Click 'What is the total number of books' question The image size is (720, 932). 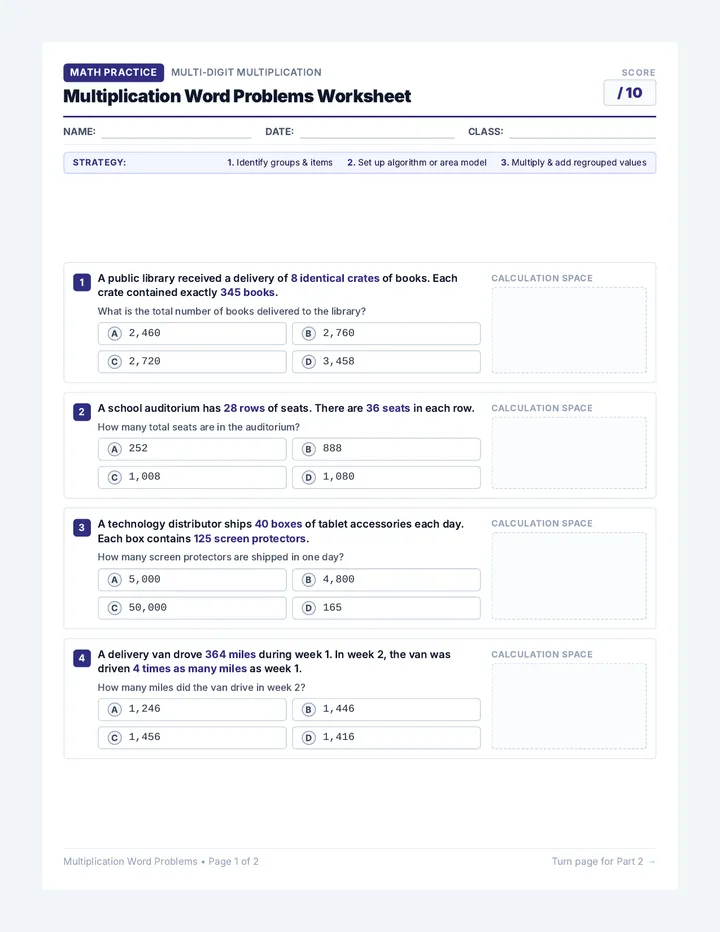point(232,311)
